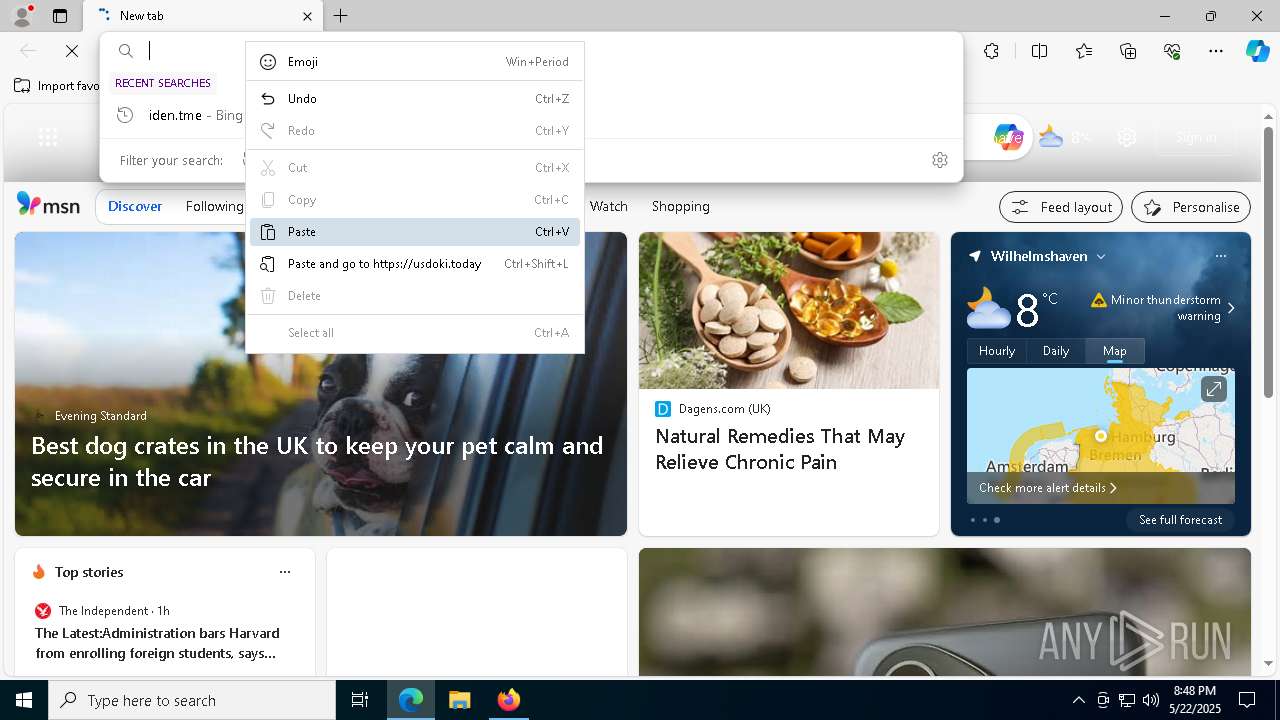Image resolution: width=1280 pixels, height=720 pixels.
Task: Open Top stories more options ellipsis
Action: [x=285, y=572]
